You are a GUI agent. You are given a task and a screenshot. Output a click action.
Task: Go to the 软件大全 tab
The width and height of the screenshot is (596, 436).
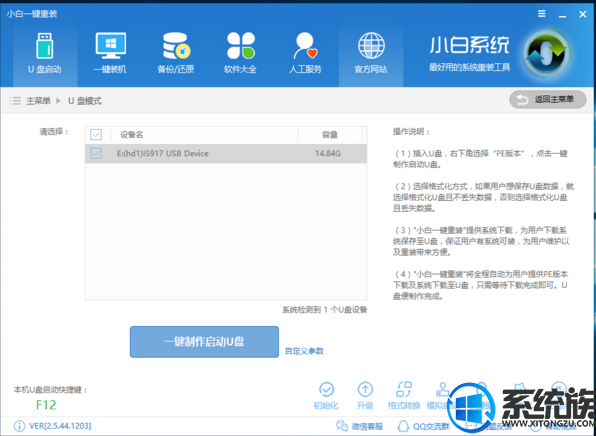point(240,54)
